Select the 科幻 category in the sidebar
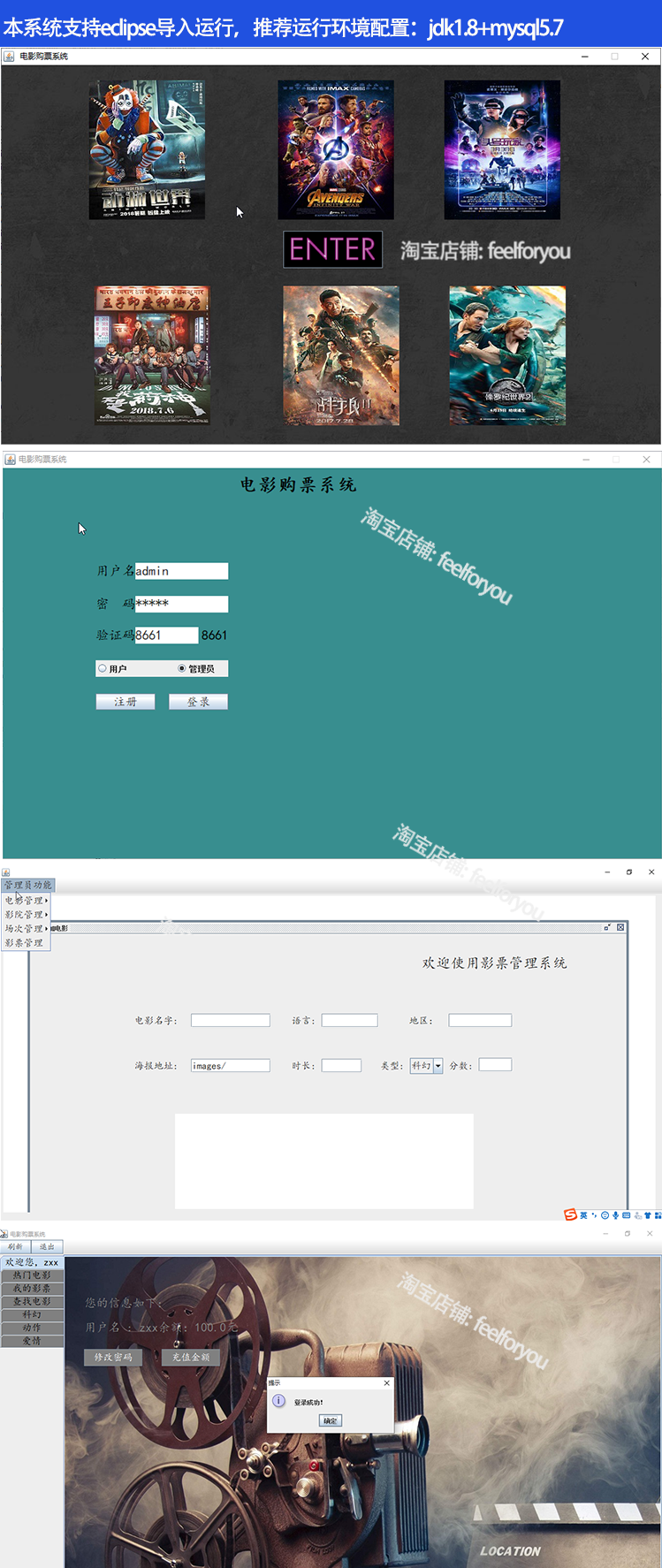This screenshot has width=662, height=1568. pos(32,1315)
